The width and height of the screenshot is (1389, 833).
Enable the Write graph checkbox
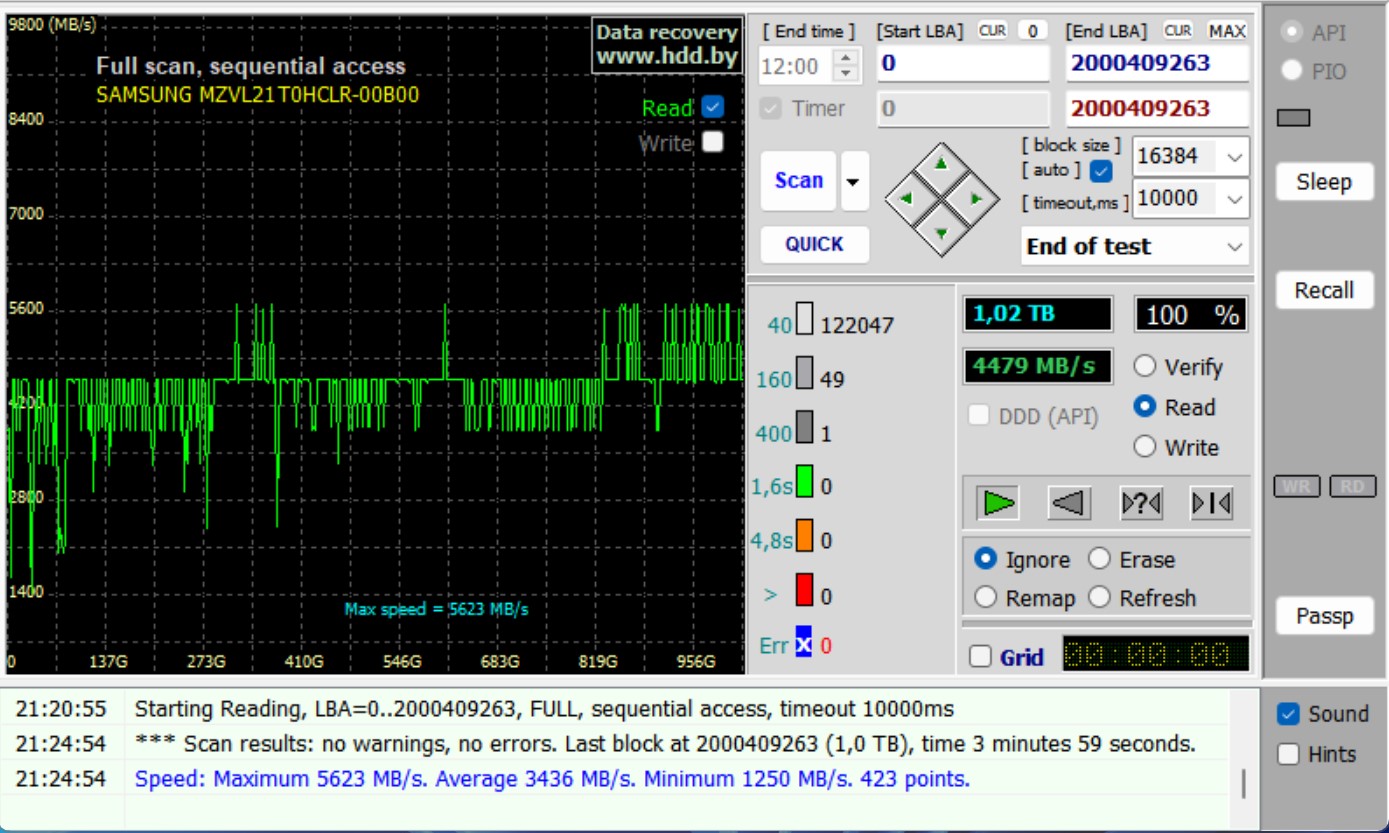coord(712,142)
